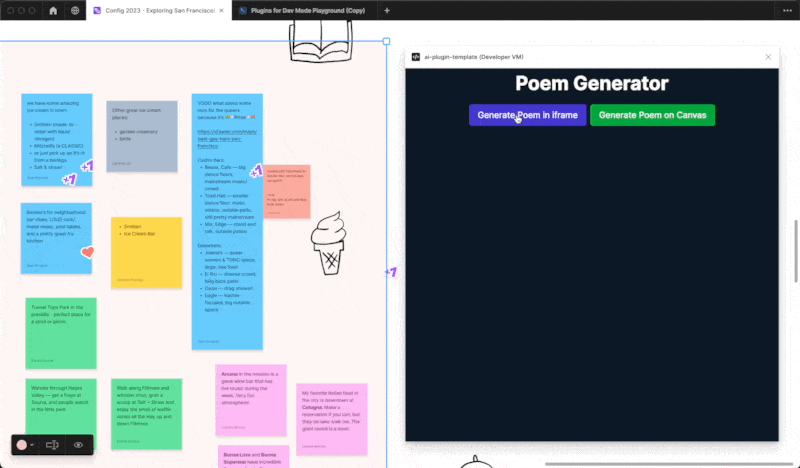Open the globe Community icon
This screenshot has width=800, height=468.
click(76, 11)
